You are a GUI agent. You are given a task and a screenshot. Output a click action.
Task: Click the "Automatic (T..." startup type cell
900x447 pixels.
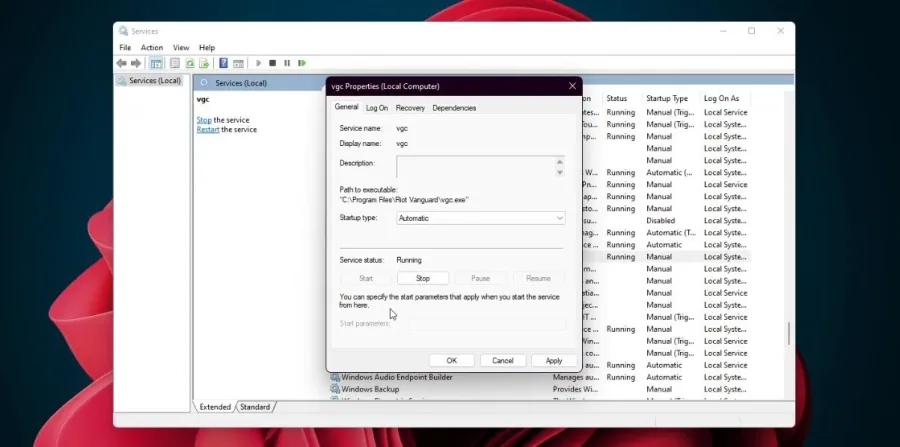click(671, 232)
